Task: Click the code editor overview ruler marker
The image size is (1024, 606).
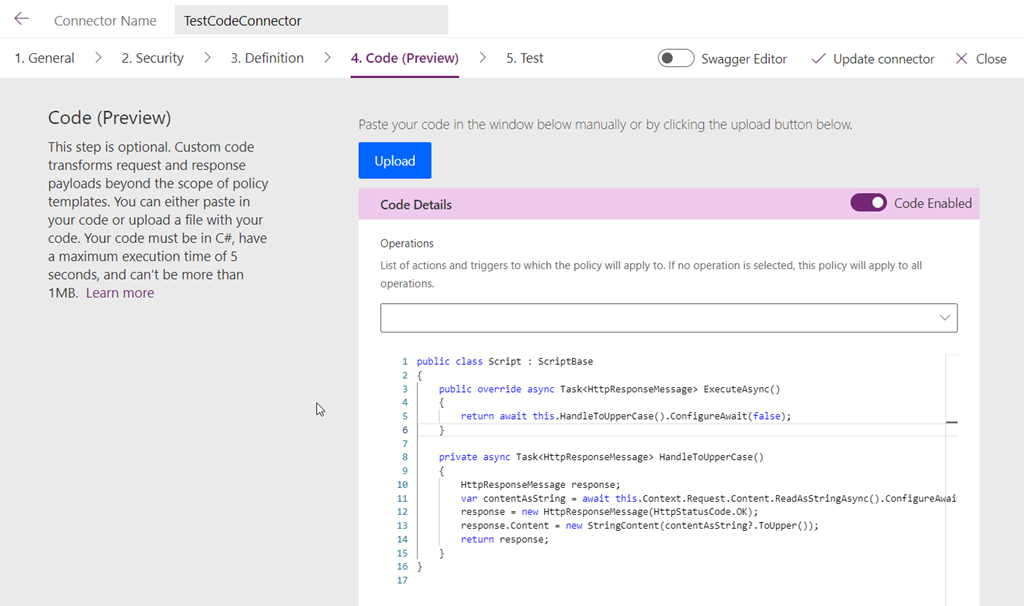Action: (x=951, y=422)
